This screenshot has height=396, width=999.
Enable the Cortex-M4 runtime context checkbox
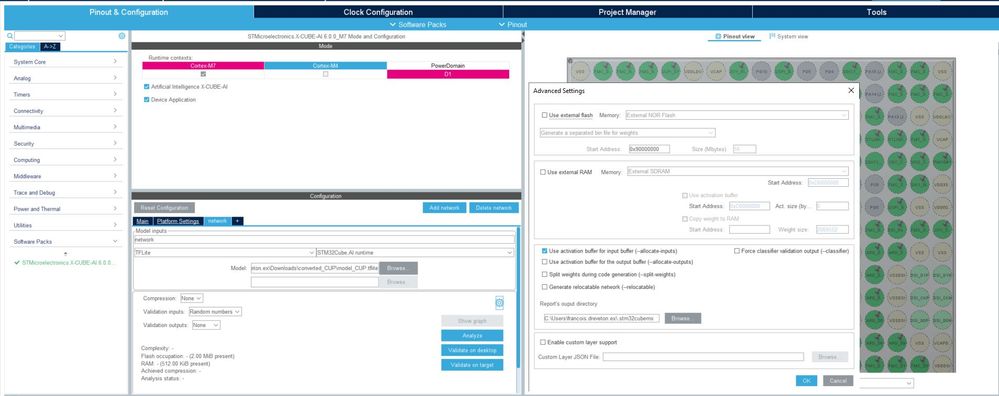click(x=326, y=74)
